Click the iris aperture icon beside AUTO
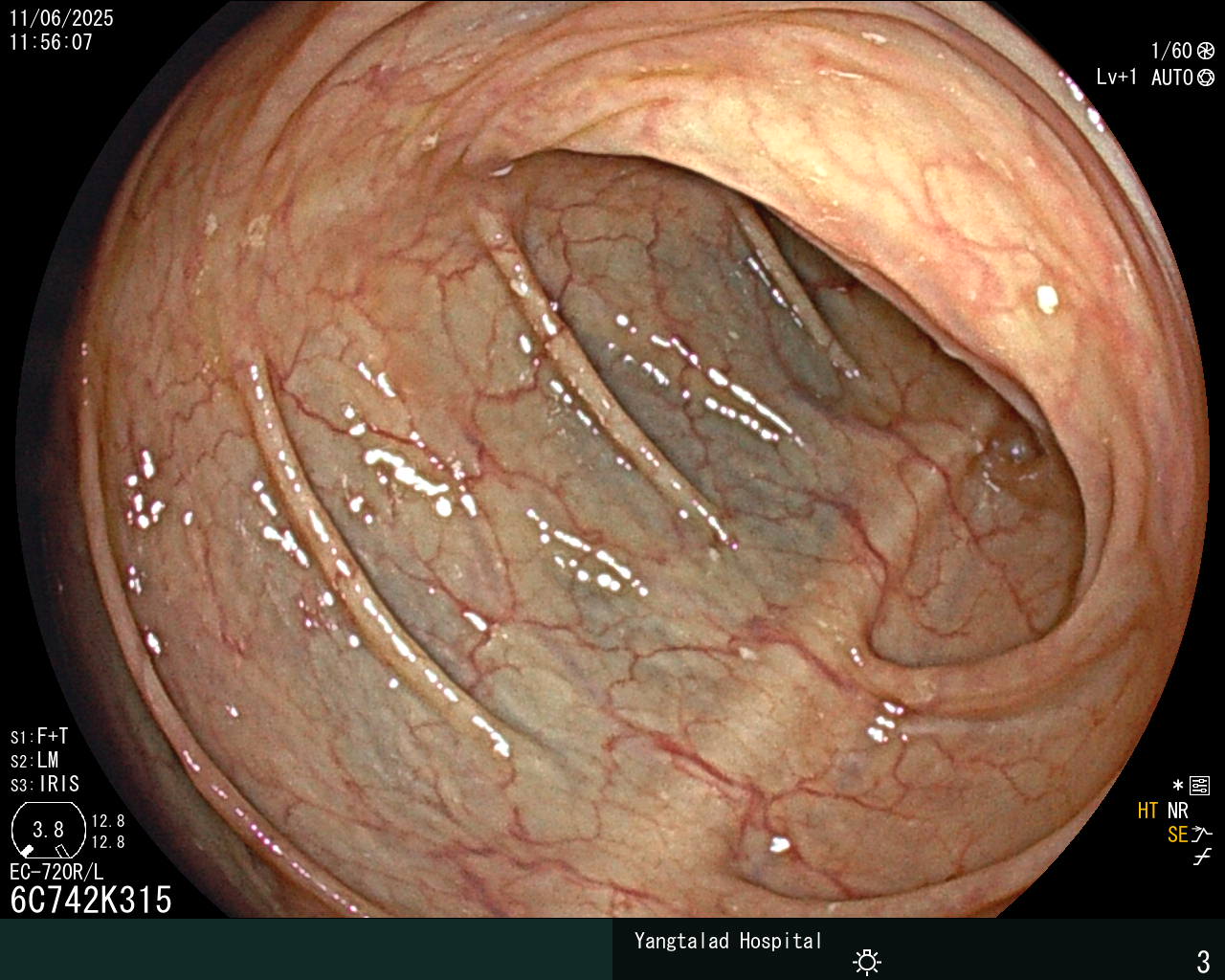The height and width of the screenshot is (980, 1225). tap(1206, 78)
